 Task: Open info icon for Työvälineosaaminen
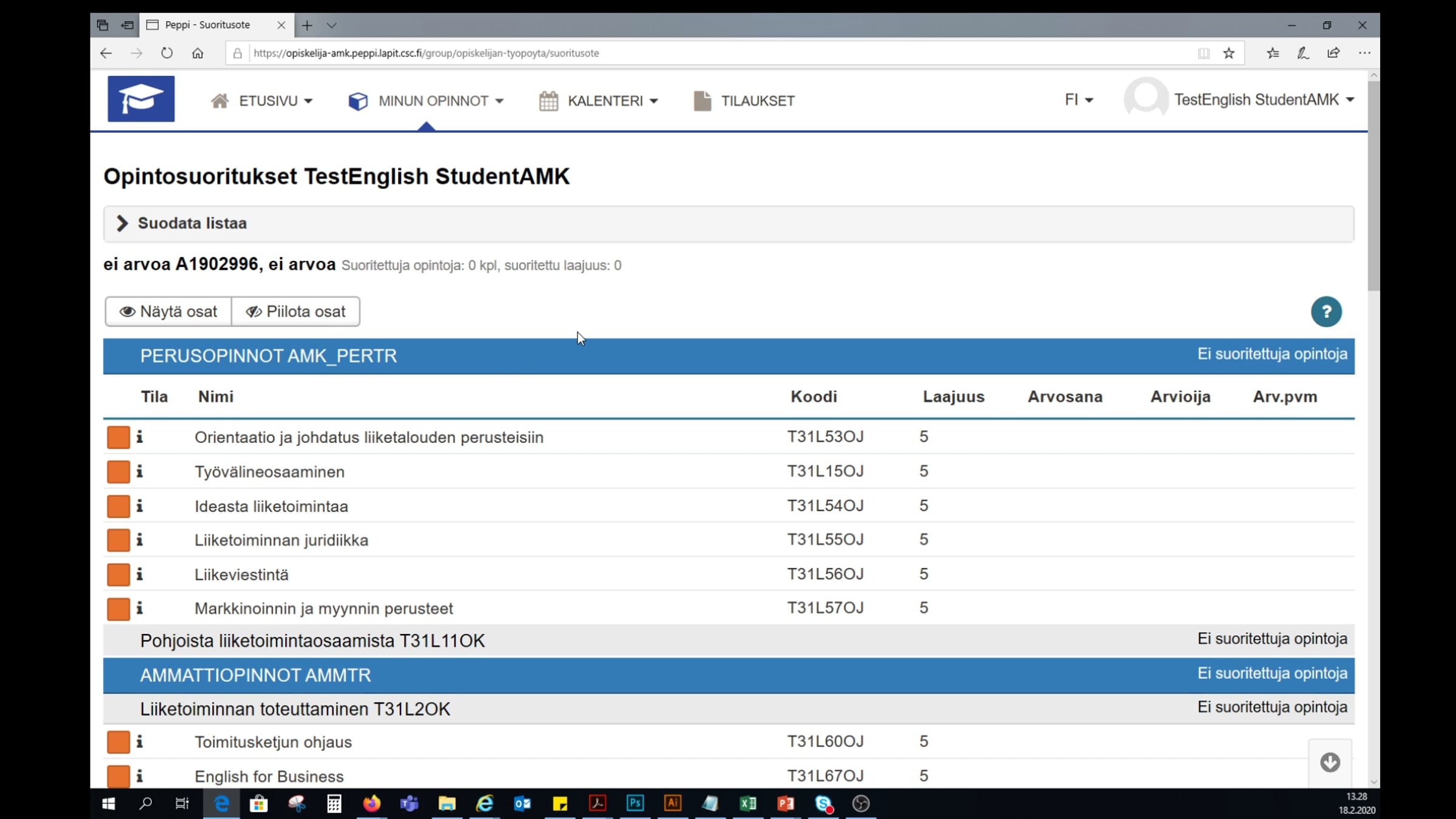pyautogui.click(x=140, y=471)
